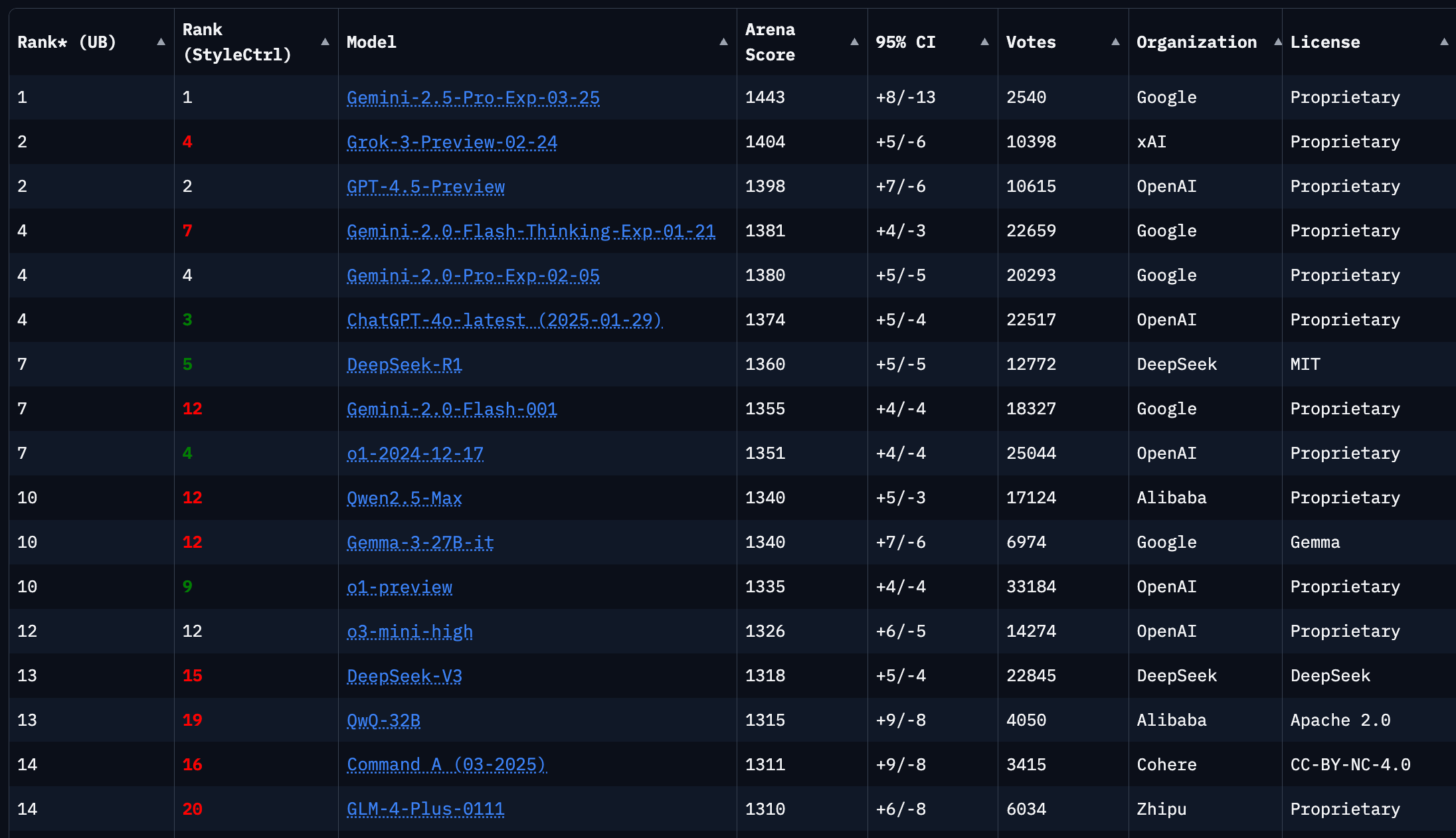Image resolution: width=1456 pixels, height=838 pixels.
Task: Click the Organization column header text
Action: click(x=1196, y=42)
